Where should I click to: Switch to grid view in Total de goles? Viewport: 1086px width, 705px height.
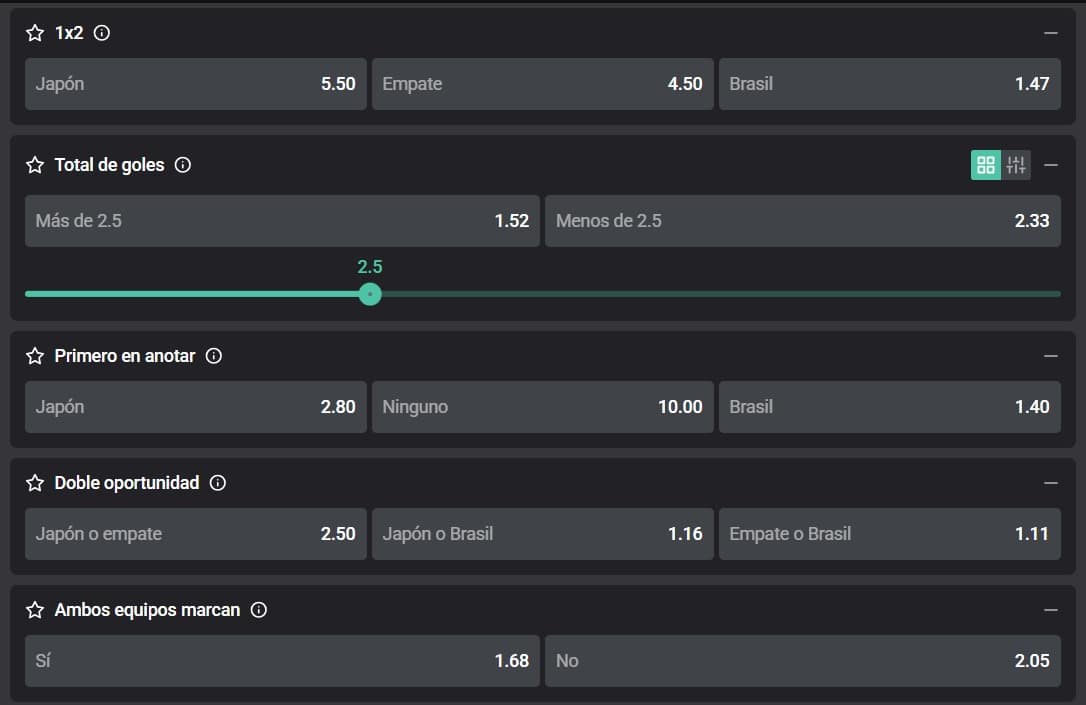point(986,165)
